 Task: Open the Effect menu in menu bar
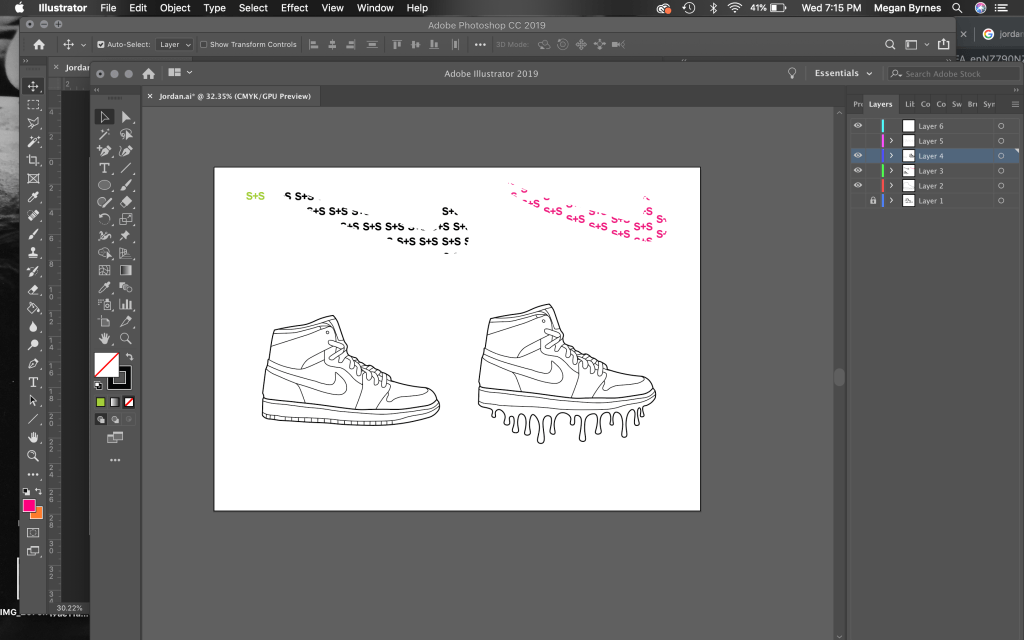[x=294, y=8]
